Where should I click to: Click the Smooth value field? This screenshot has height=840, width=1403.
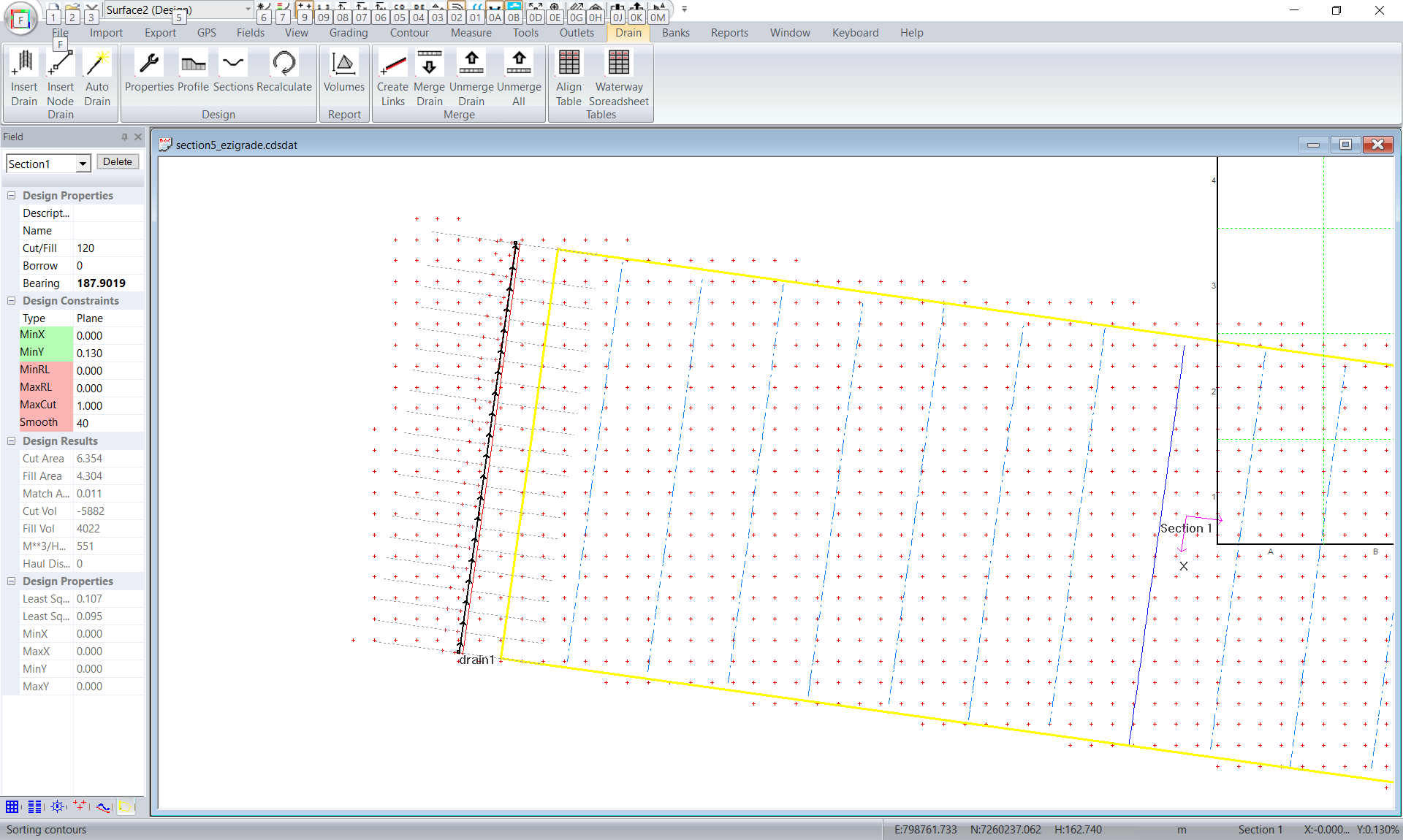coord(108,423)
